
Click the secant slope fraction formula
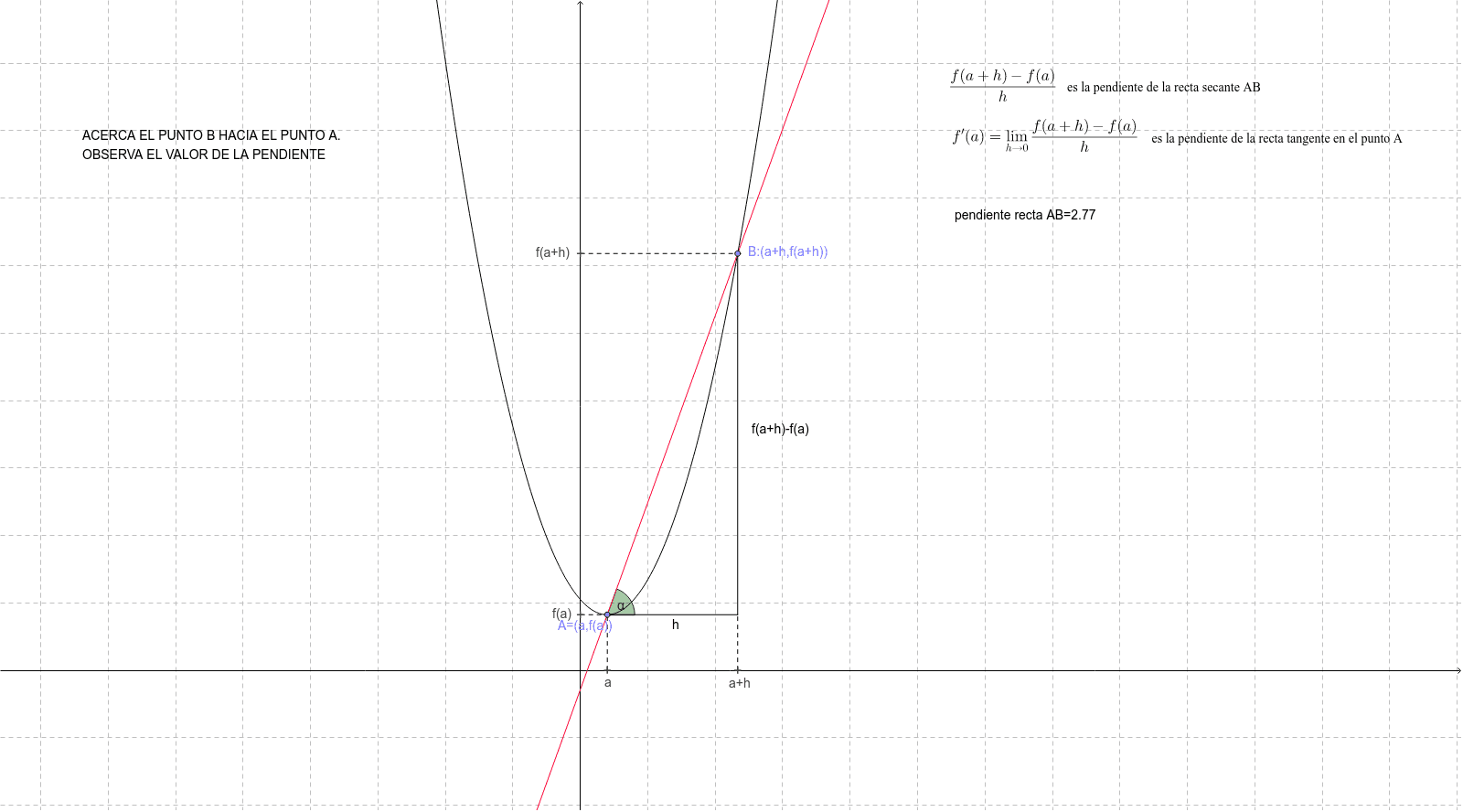(1002, 85)
